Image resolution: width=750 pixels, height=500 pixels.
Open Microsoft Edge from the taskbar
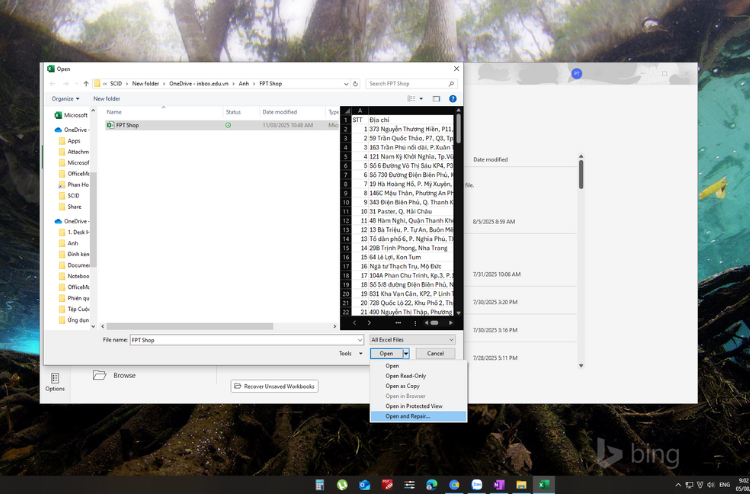431,485
